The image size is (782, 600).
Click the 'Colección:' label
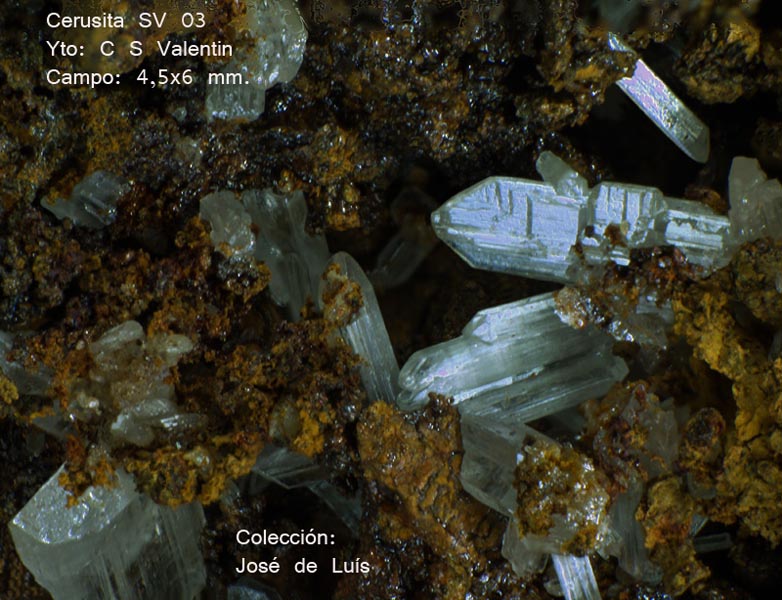click(285, 537)
